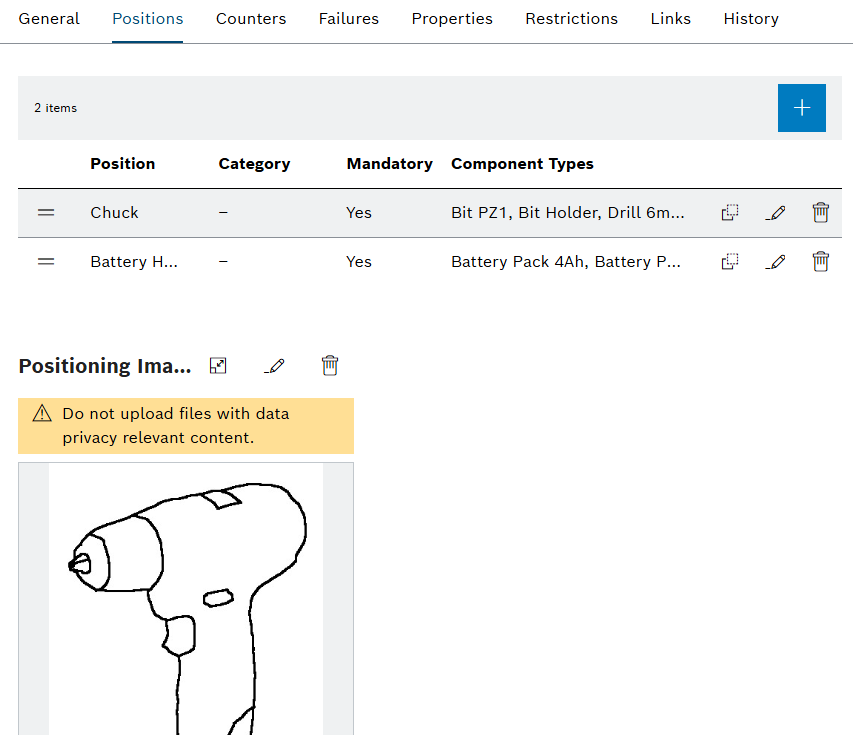The width and height of the screenshot is (853, 735).
Task: Click the Component Types column header
Action: 522,164
